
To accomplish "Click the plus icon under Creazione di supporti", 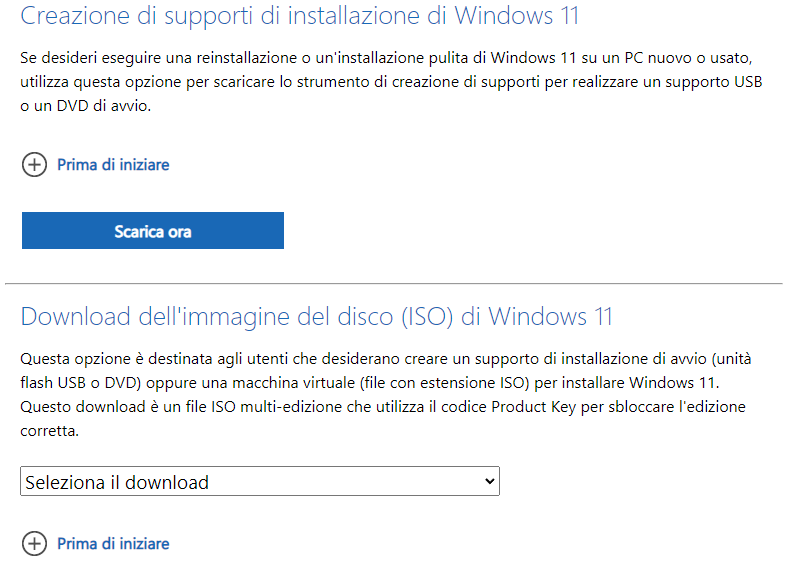I will 34,165.
